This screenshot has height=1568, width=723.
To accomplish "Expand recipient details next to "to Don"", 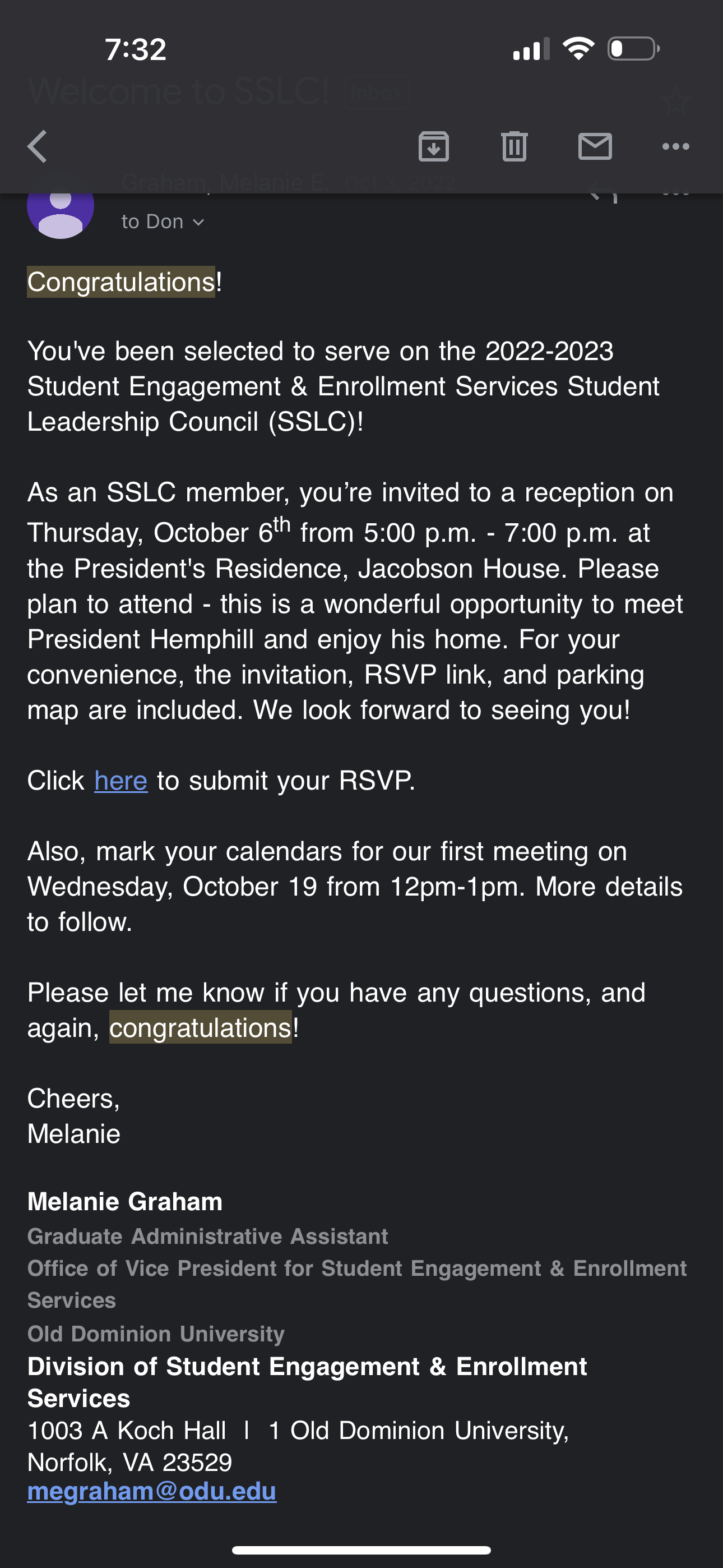I will 198,222.
